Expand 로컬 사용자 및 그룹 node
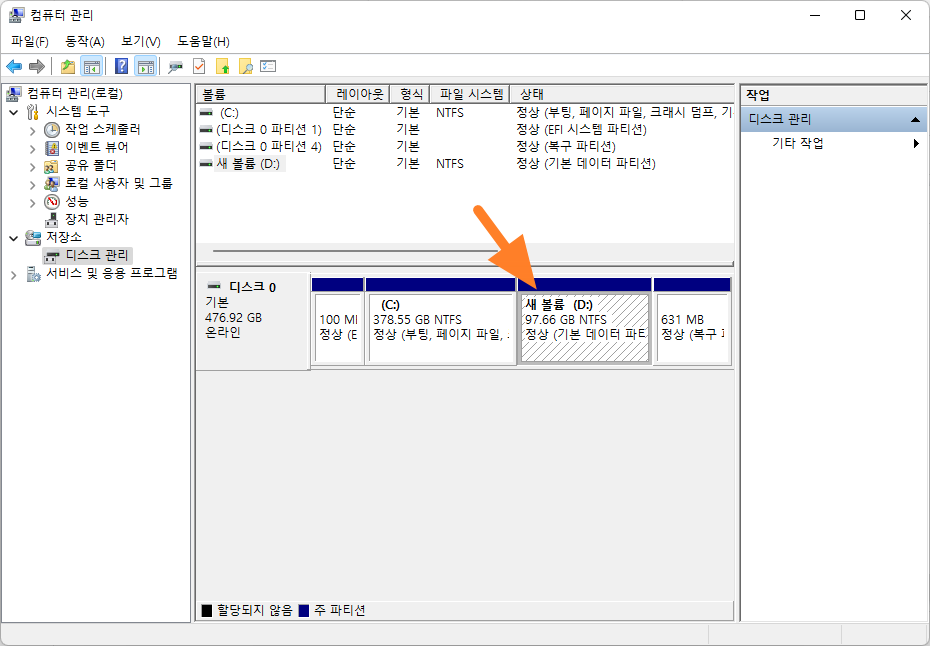Image resolution: width=930 pixels, height=646 pixels. click(33, 184)
